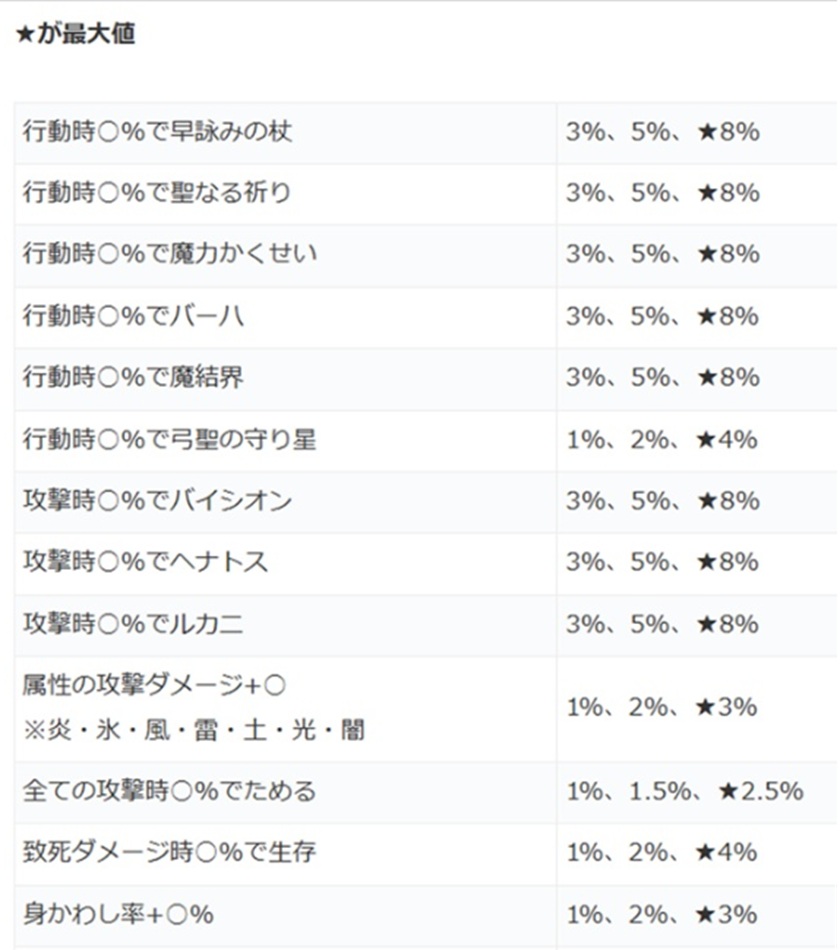840x950 pixels.
Task: Click the value cell beside 致死ダメージ時 row
Action: (x=661, y=853)
